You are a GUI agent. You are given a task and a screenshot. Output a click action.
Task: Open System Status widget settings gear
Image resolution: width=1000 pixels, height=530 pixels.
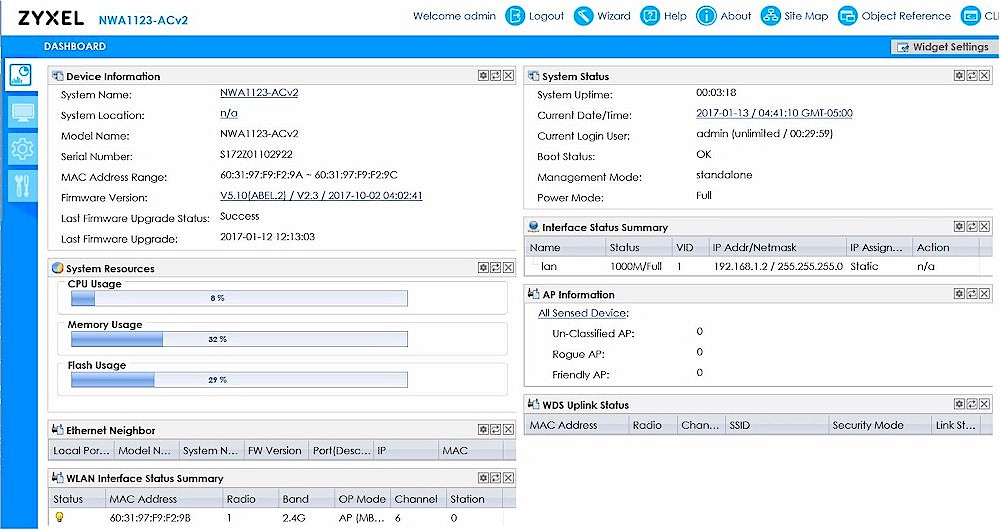click(x=959, y=75)
